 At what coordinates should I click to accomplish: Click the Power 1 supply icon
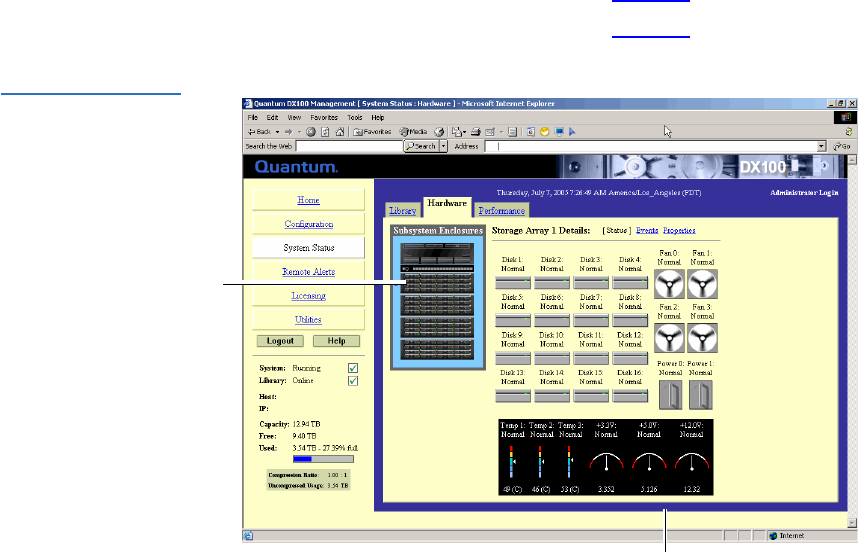(701, 394)
